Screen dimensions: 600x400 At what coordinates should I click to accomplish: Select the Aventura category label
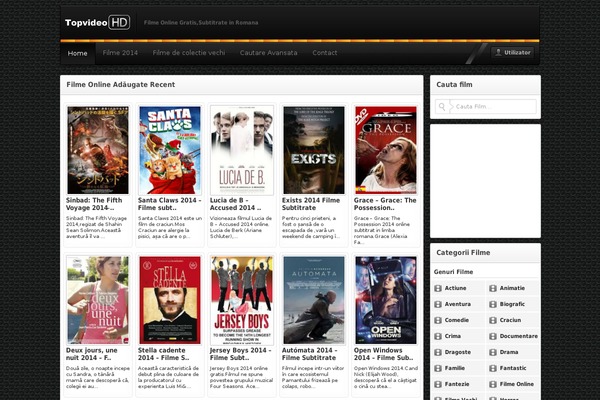click(x=458, y=304)
